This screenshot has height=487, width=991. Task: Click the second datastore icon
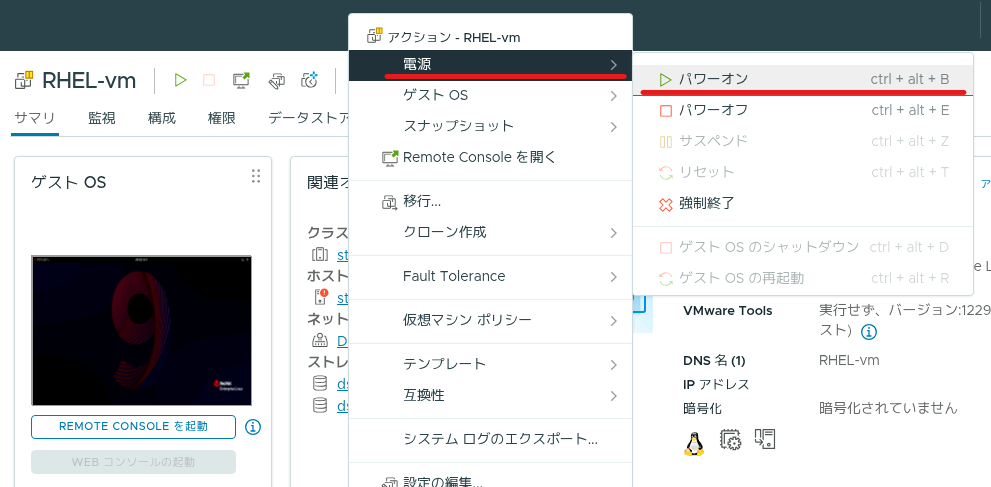[x=320, y=405]
